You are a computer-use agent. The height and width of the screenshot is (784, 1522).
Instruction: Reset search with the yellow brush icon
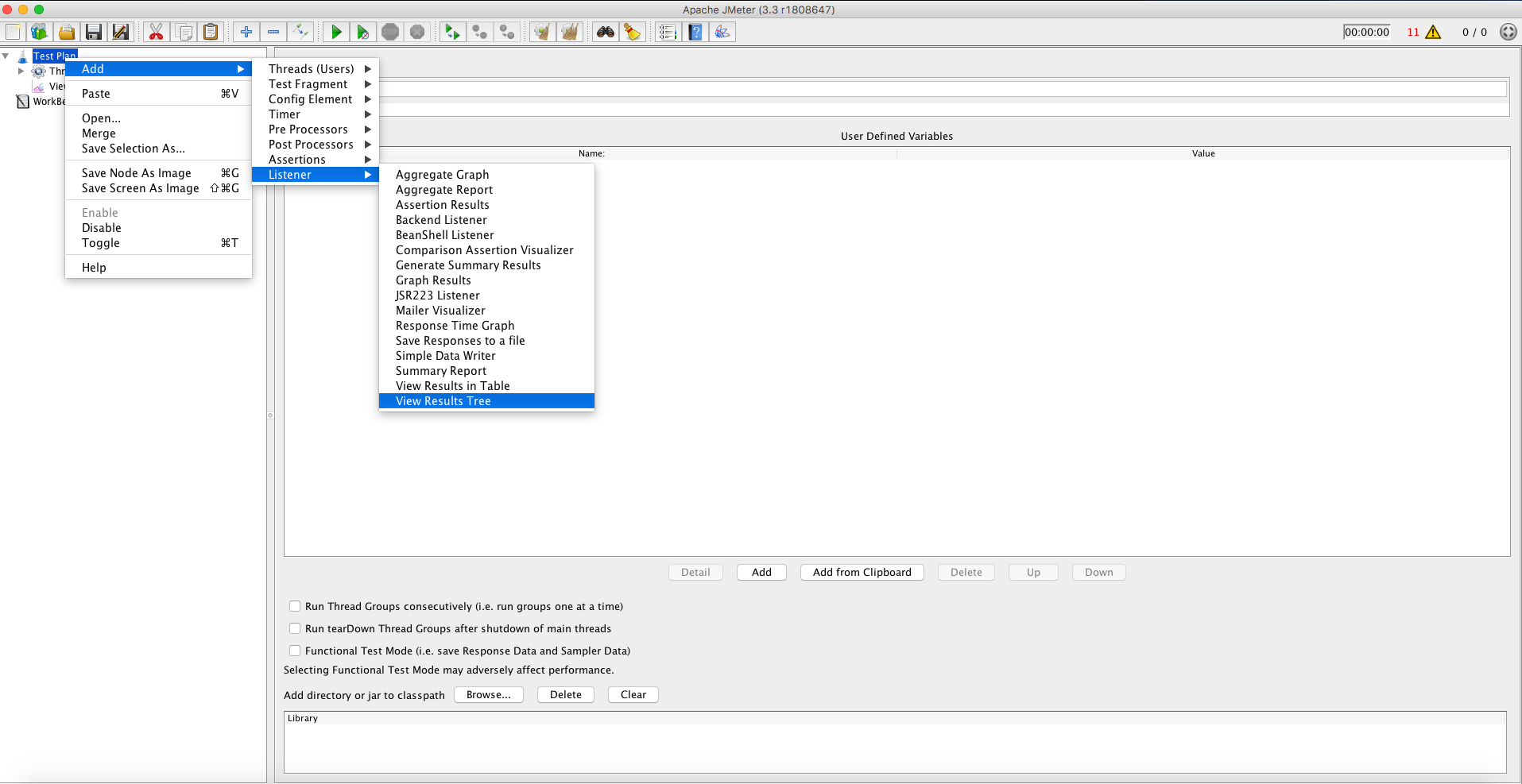pyautogui.click(x=633, y=32)
